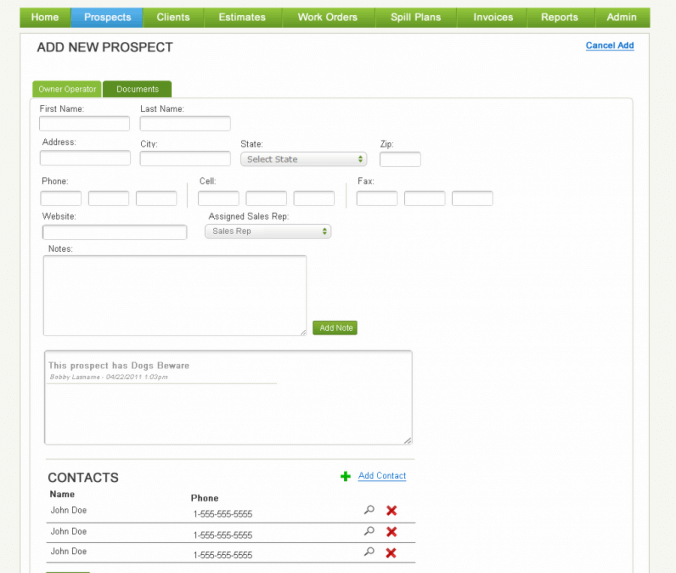Delete third John Doe contact with red X

[391, 552]
